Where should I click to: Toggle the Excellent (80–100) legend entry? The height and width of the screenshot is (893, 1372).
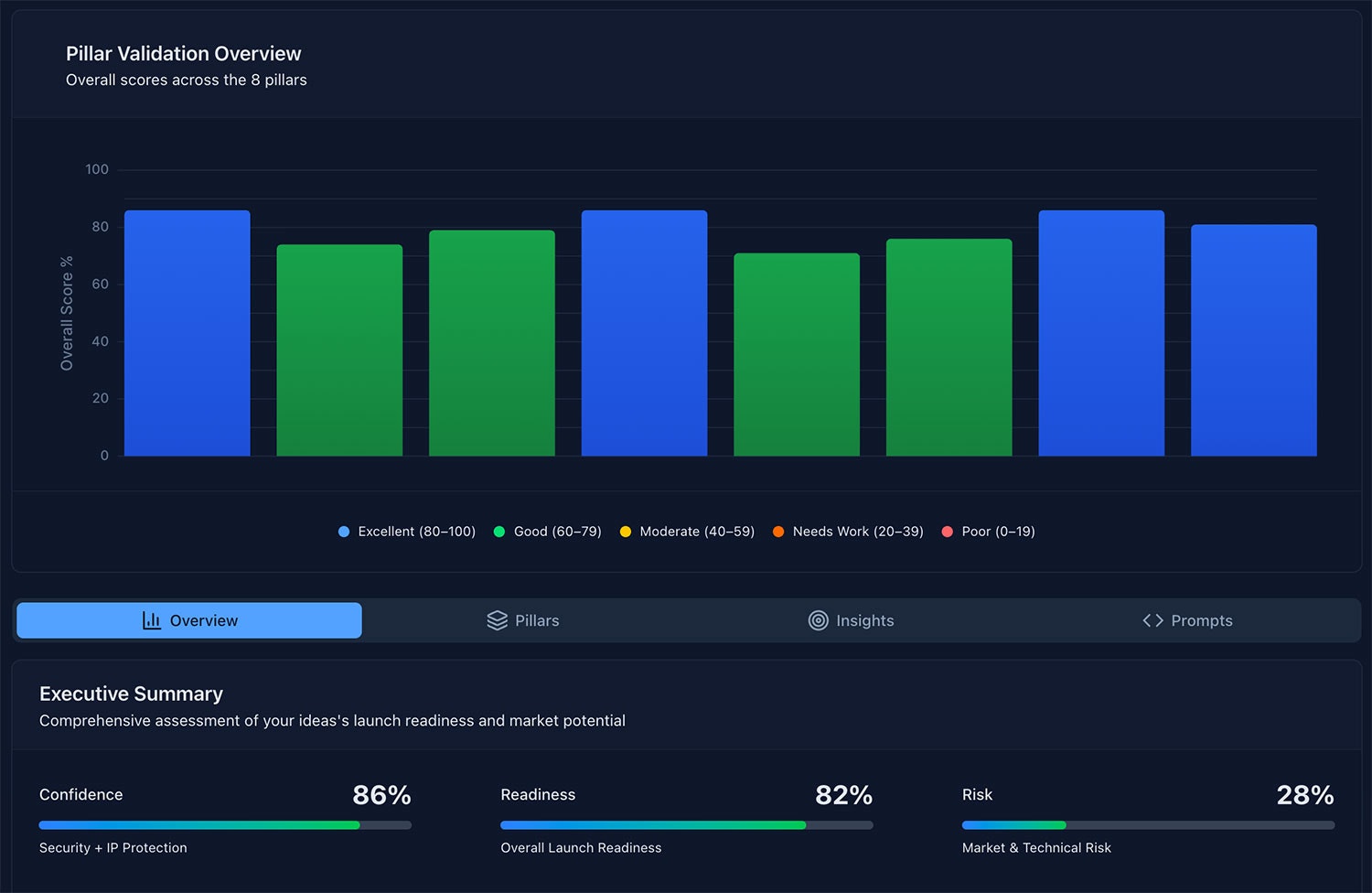[406, 531]
